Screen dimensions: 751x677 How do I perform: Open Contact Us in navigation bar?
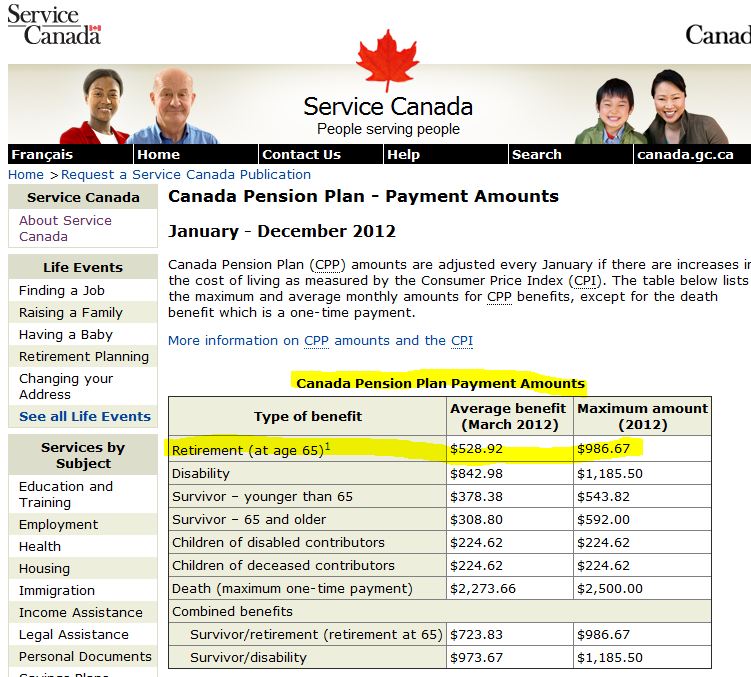(x=301, y=155)
